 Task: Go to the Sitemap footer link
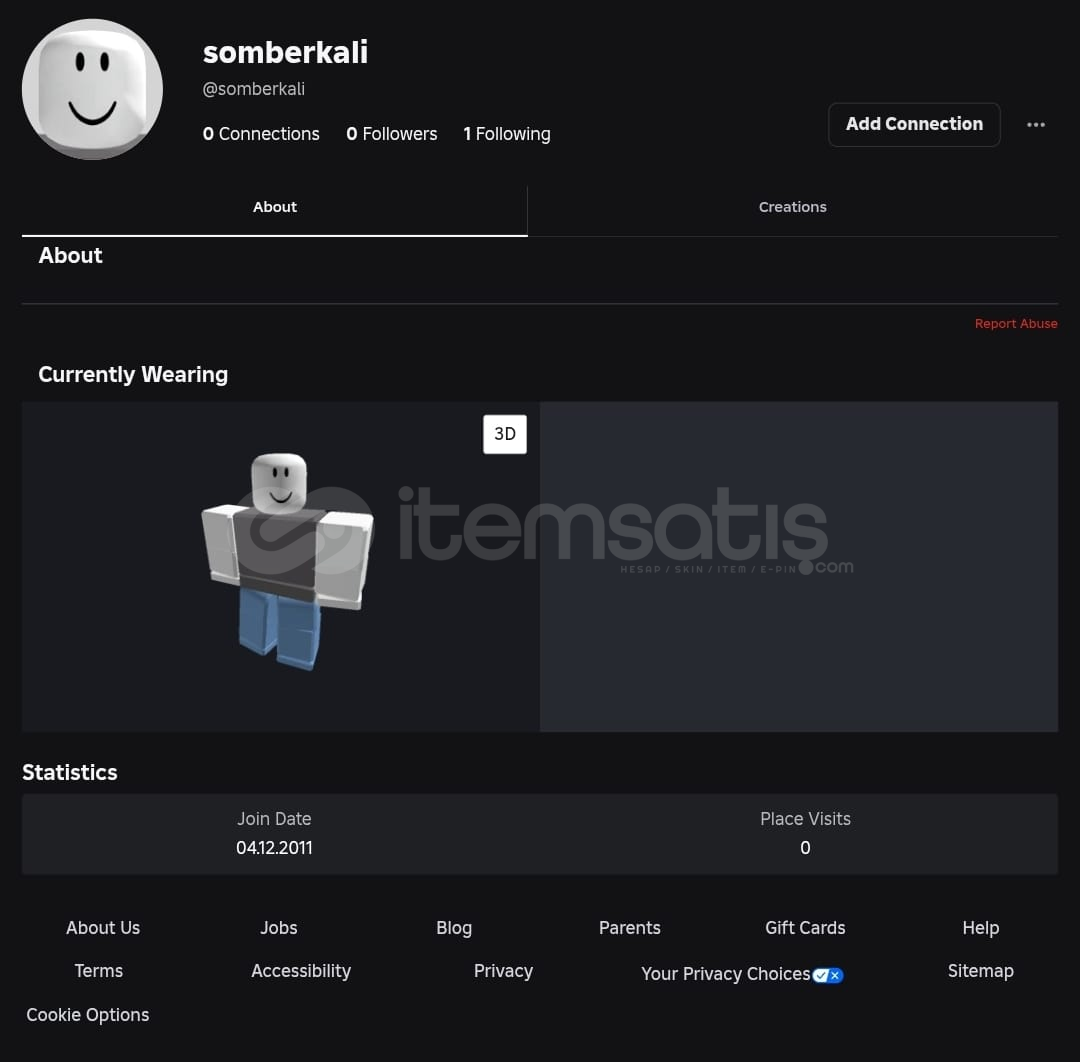(980, 970)
